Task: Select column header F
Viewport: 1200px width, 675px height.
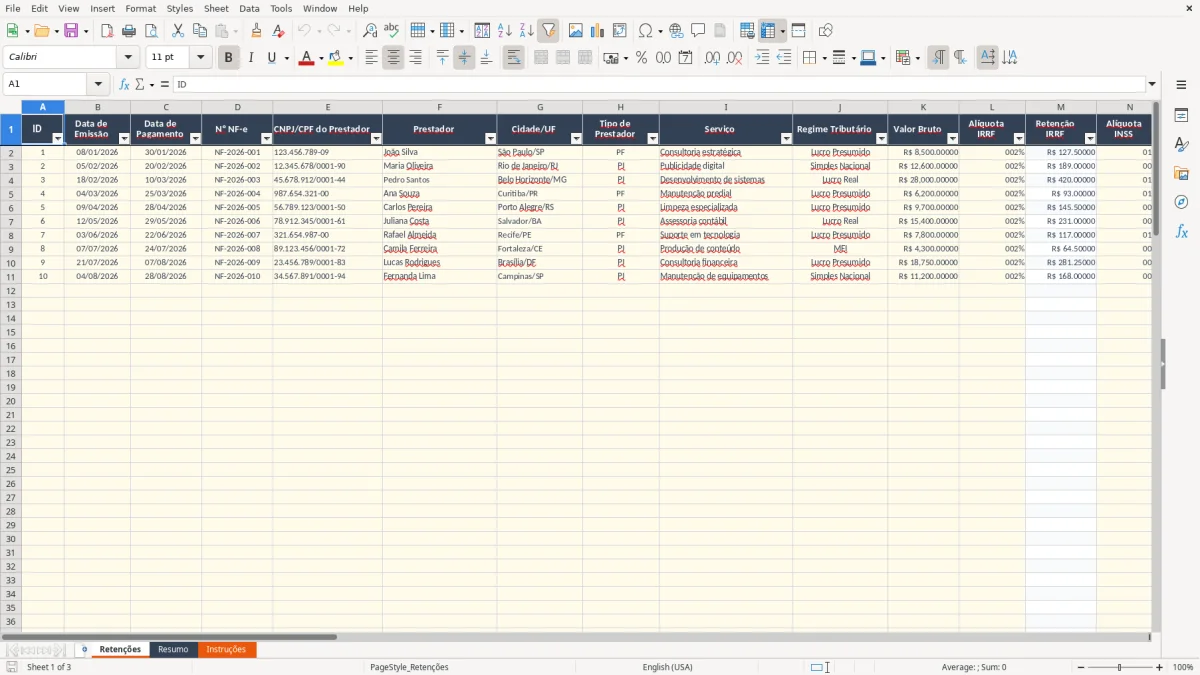Action: pyautogui.click(x=439, y=107)
